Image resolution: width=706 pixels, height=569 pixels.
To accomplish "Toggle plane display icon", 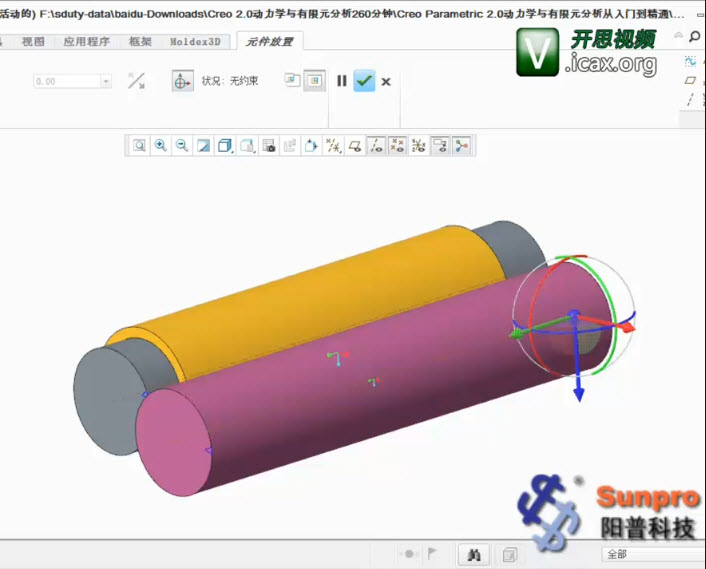I will coord(355,145).
